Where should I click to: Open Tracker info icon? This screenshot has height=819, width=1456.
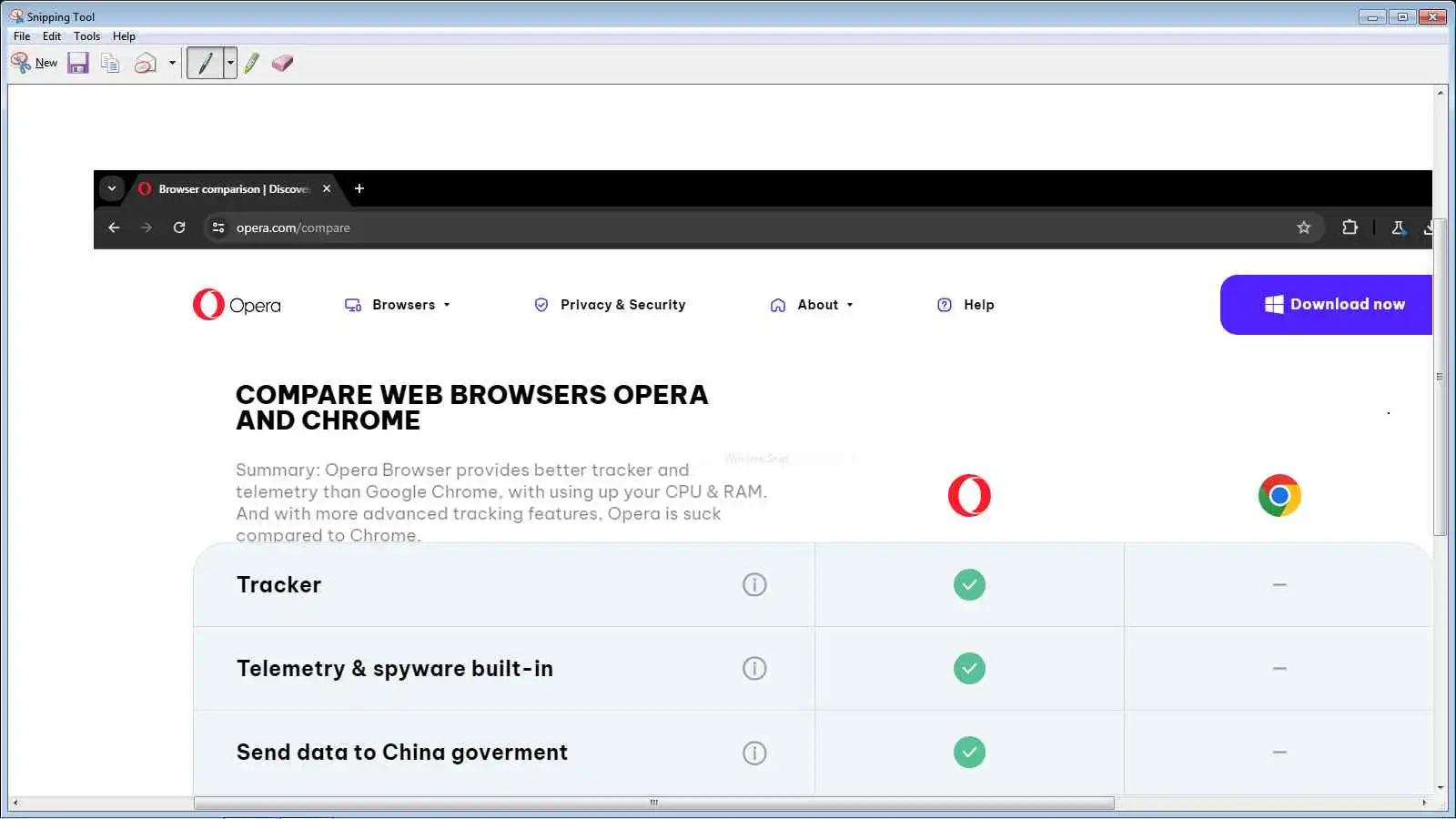pos(754,584)
